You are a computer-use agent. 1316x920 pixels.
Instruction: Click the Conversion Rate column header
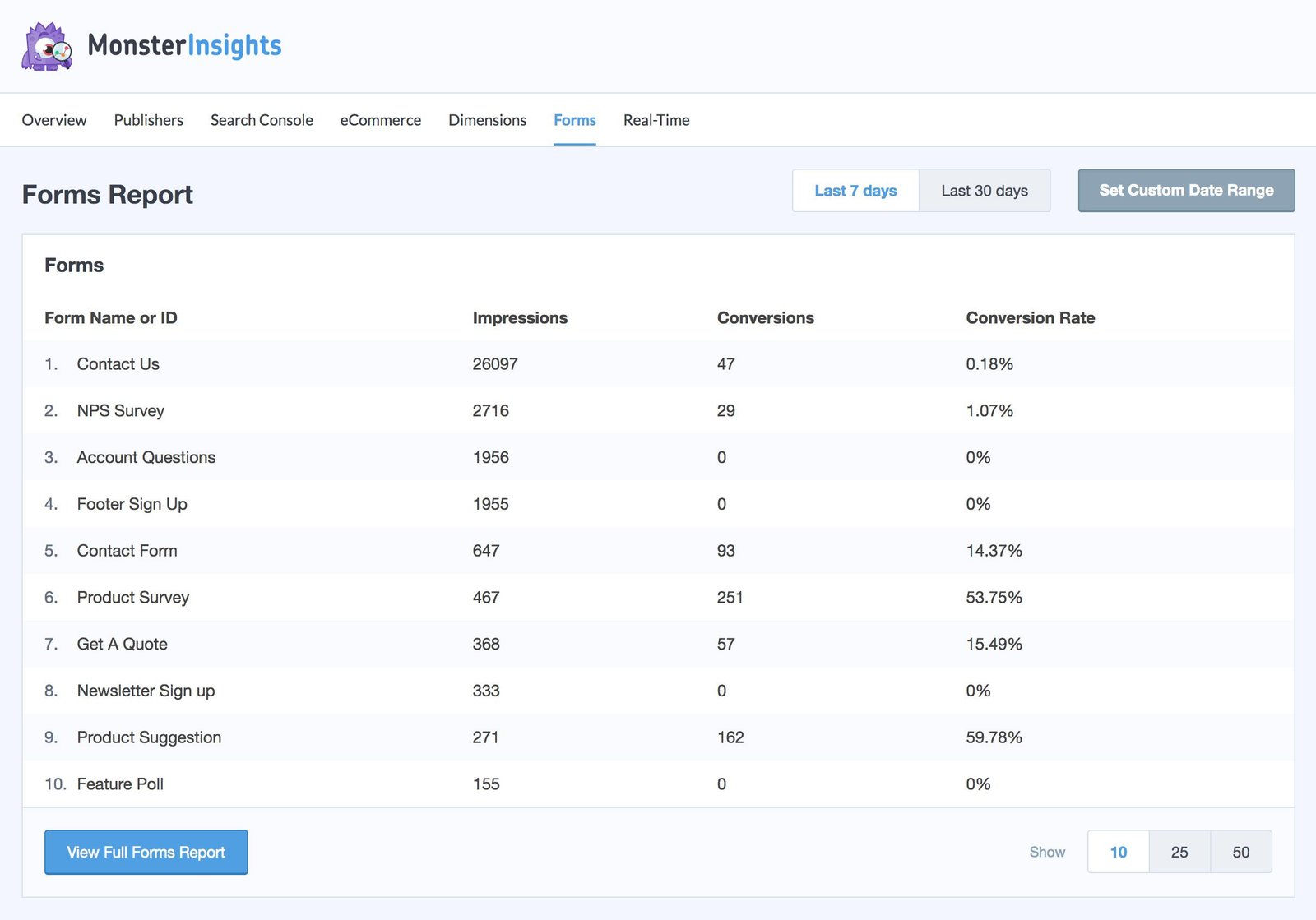1030,318
